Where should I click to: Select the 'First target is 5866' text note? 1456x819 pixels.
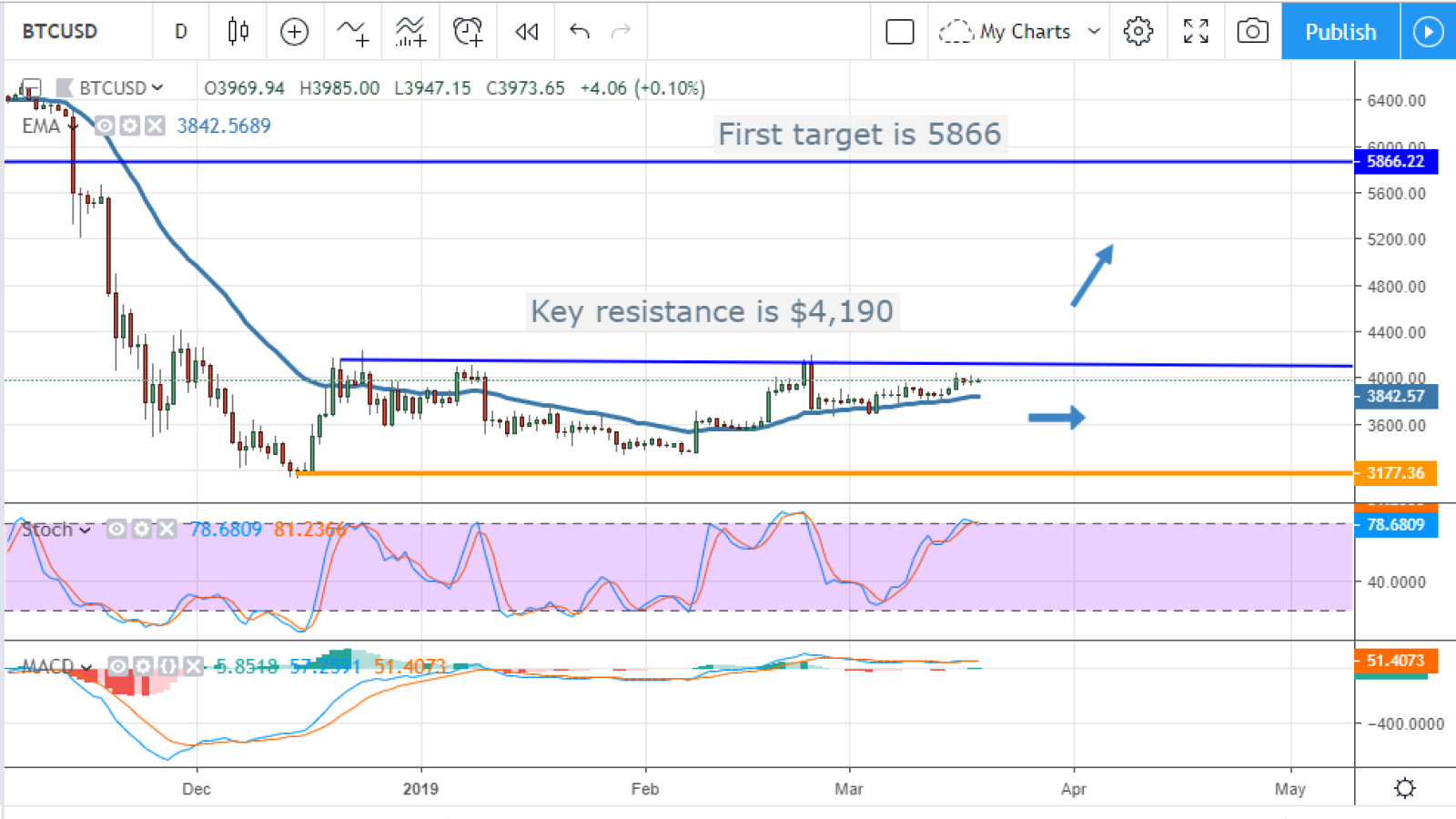(x=860, y=135)
